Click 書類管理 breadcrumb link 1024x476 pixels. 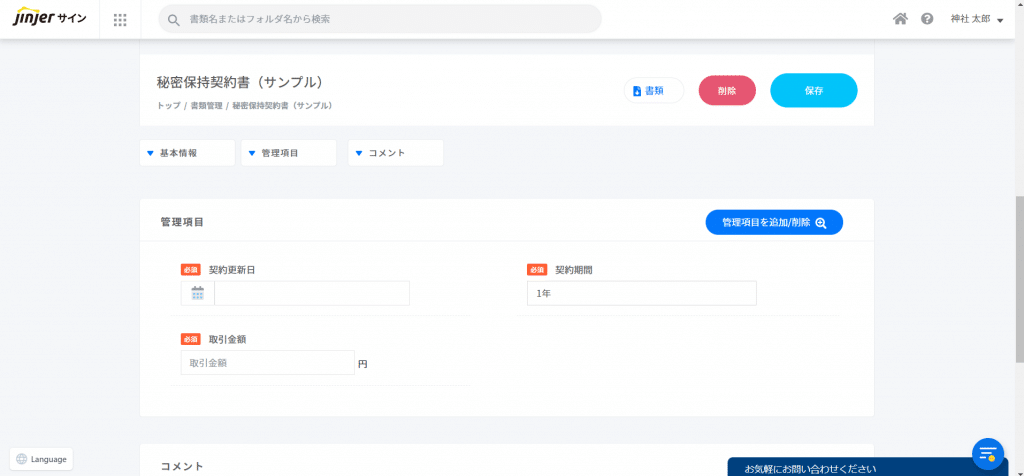tap(205, 105)
